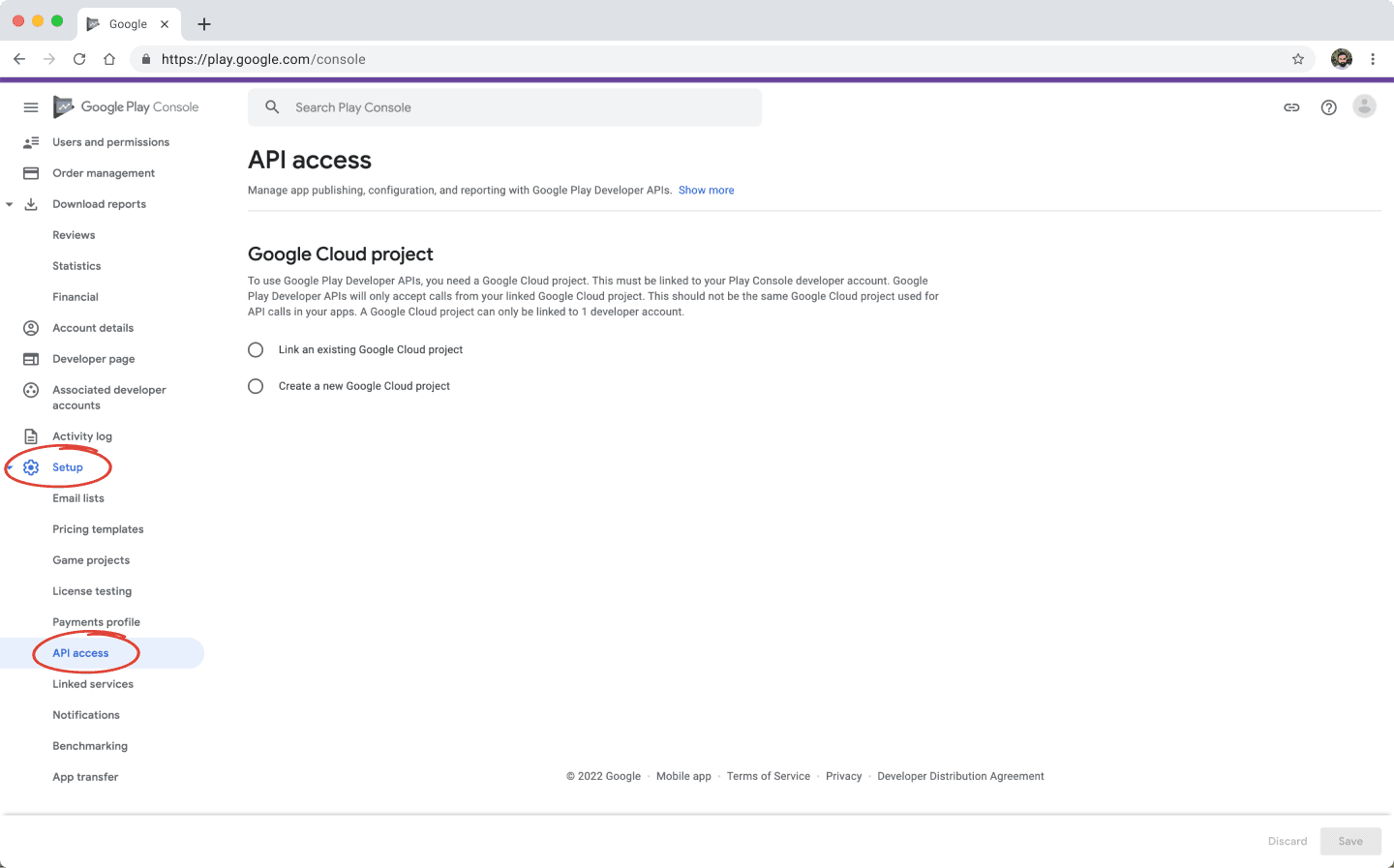Reload the page

tap(79, 59)
